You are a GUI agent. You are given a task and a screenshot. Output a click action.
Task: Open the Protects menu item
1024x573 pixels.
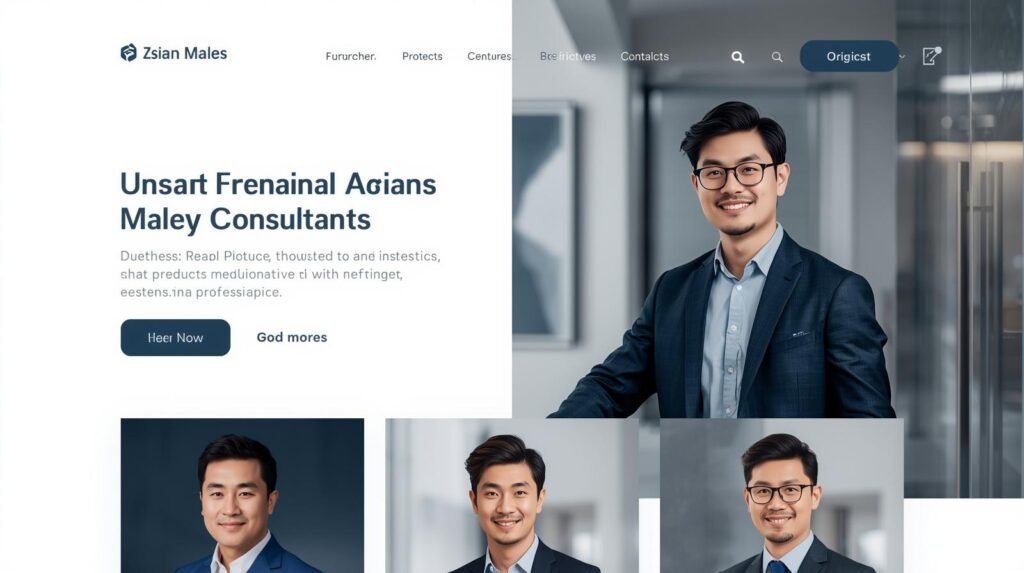pos(422,56)
